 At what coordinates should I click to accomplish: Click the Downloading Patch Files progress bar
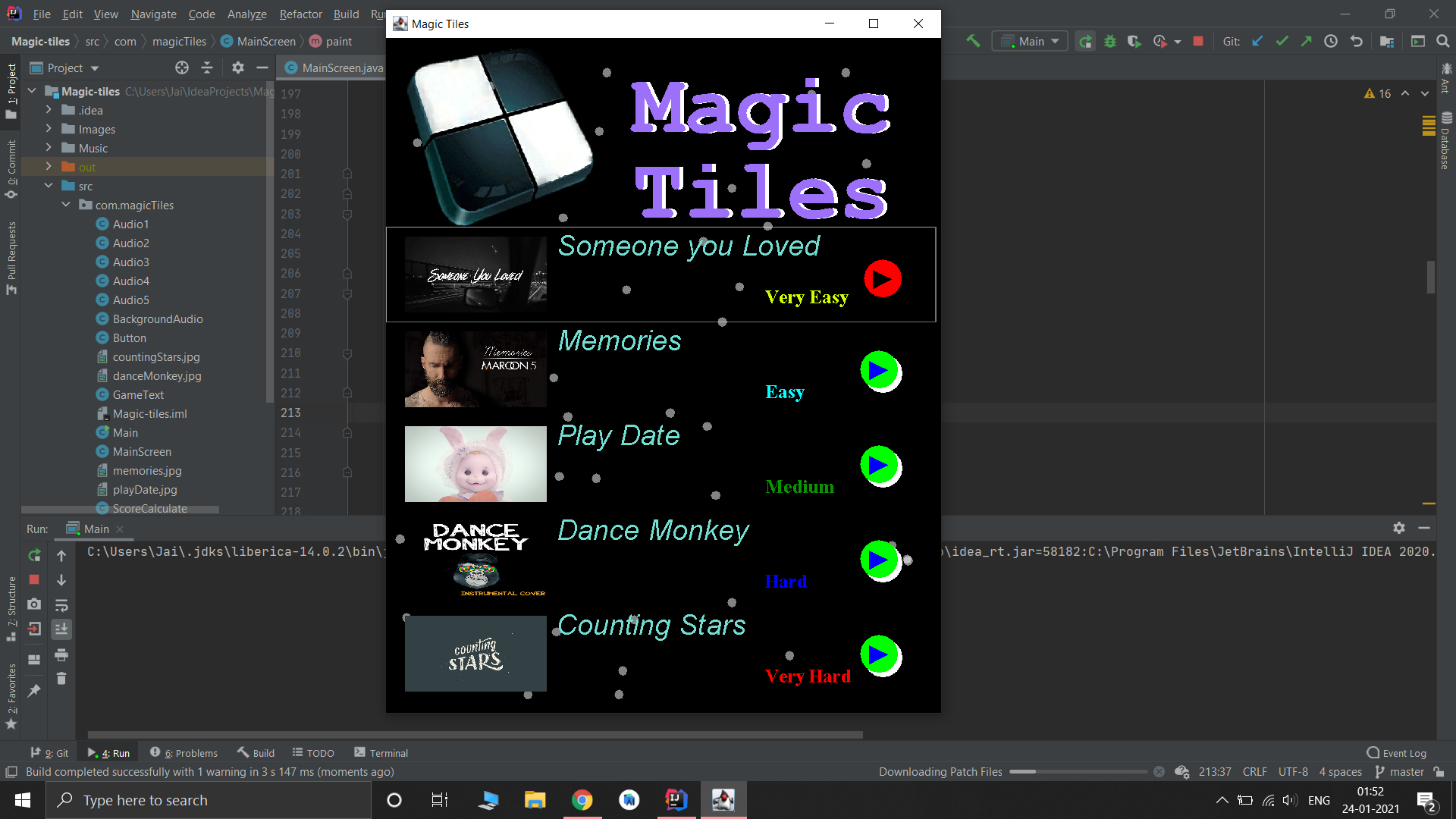(x=1078, y=772)
